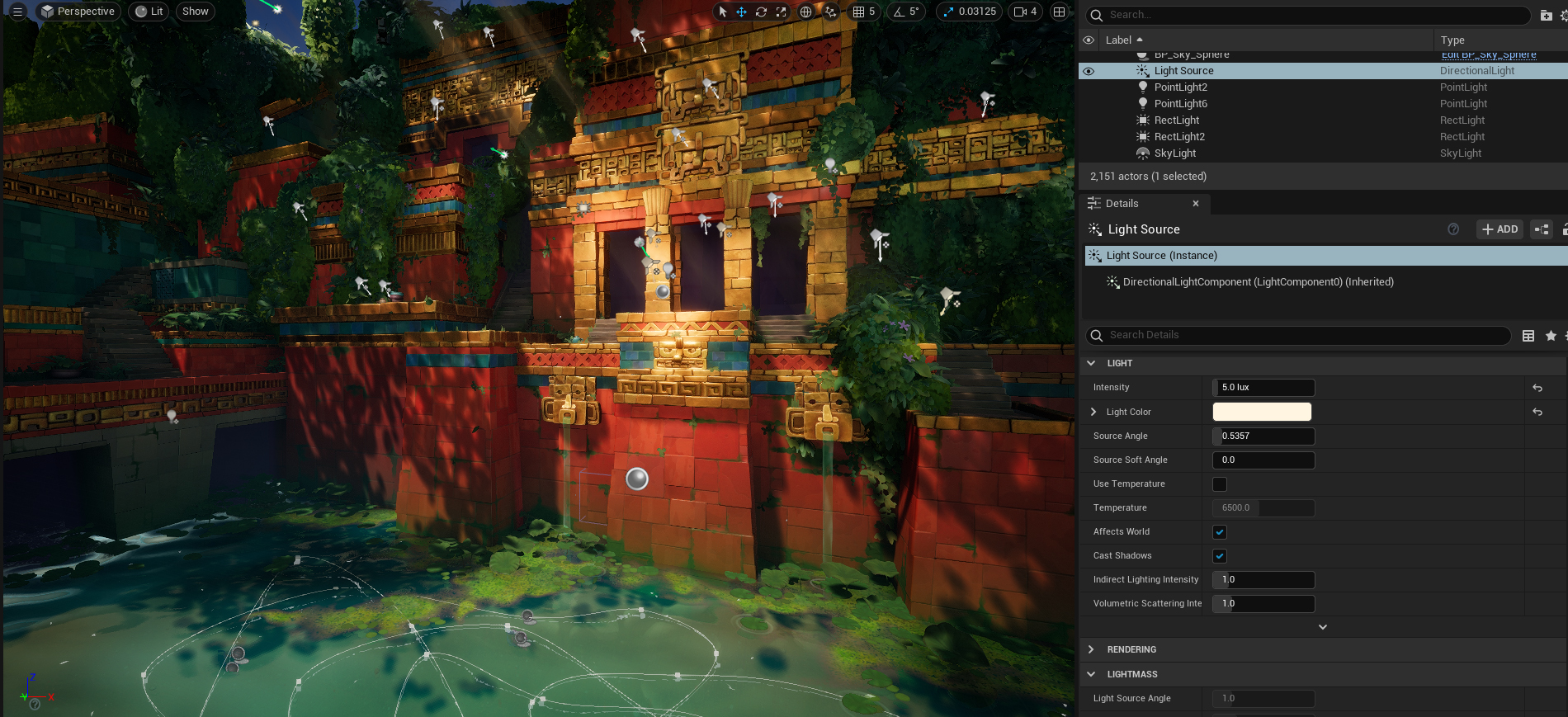Uncheck the Affects World checkbox
This screenshot has width=1568, height=717.
(1220, 532)
